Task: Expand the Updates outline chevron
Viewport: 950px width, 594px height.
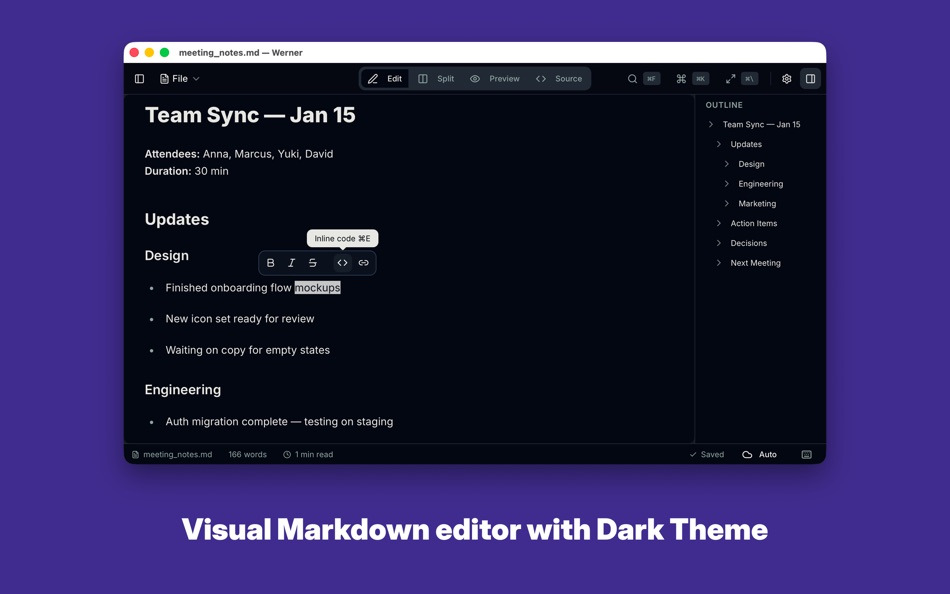Action: [719, 144]
